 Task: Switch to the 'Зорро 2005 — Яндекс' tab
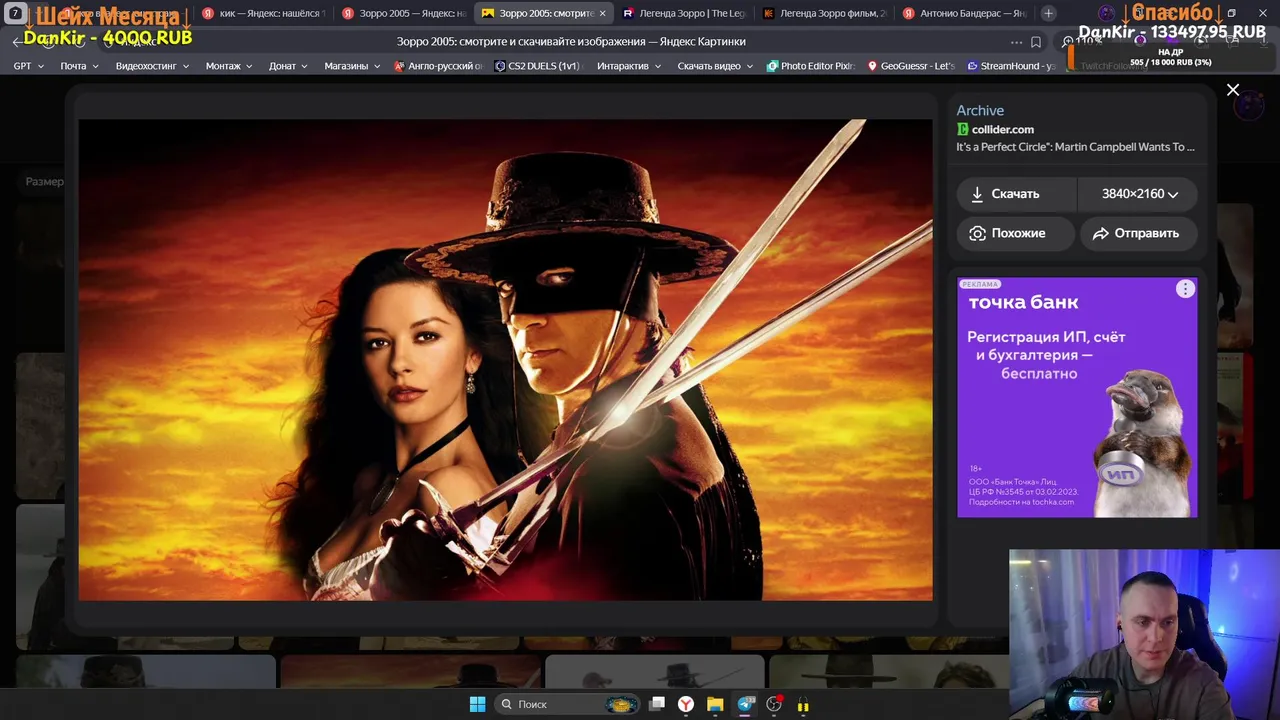click(405, 13)
